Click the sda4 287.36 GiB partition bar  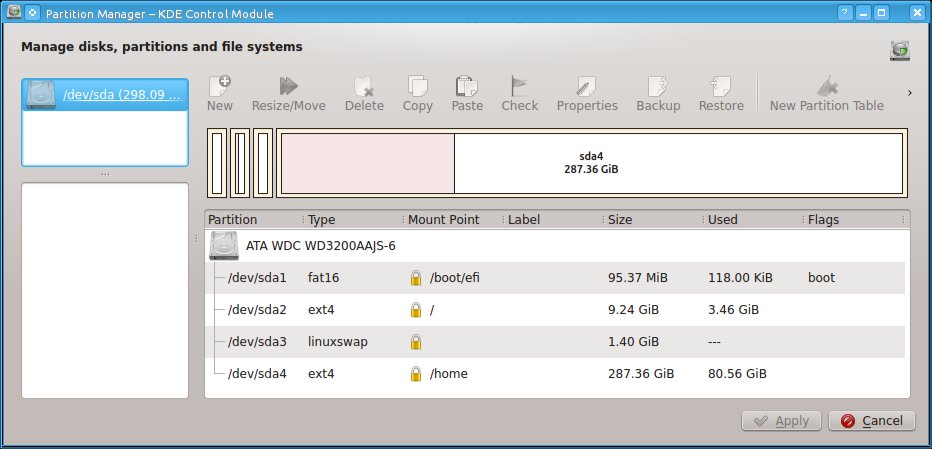click(592, 163)
